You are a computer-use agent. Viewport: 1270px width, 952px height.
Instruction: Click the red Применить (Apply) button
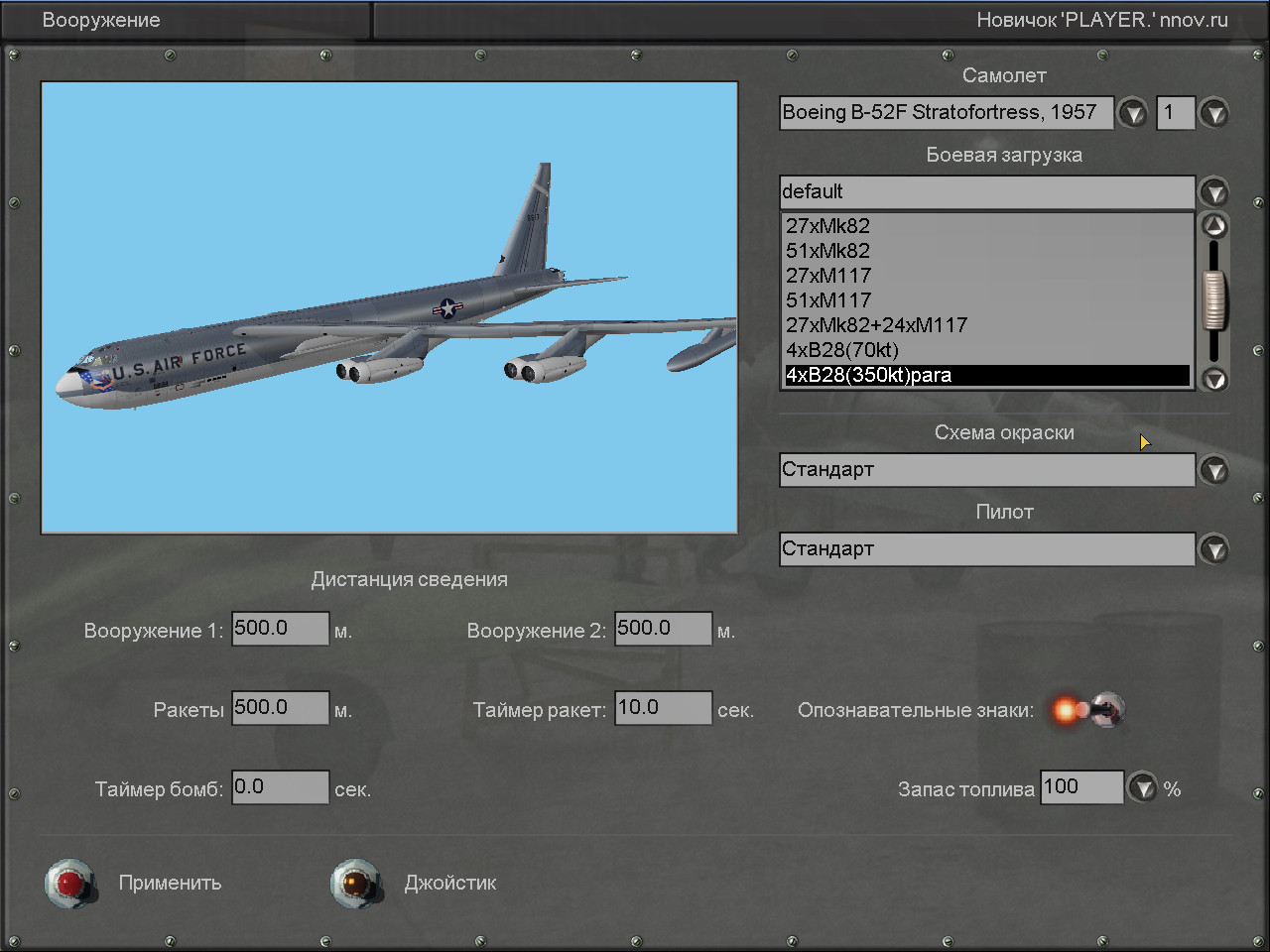pos(70,884)
